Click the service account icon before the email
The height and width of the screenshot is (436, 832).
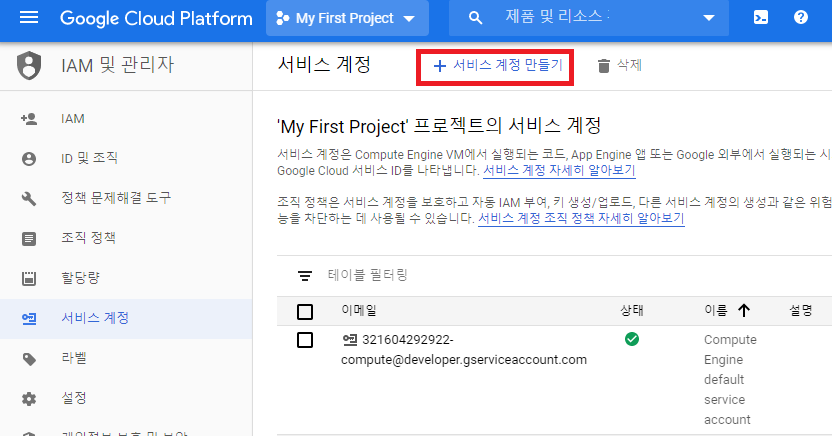point(350,340)
